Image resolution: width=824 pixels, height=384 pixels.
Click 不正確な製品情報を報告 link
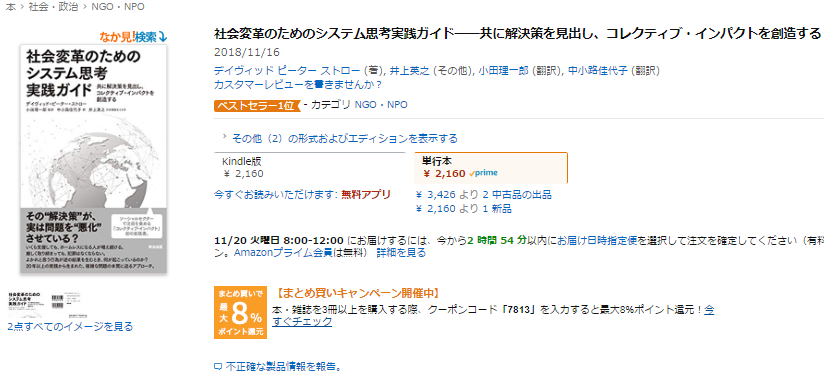coord(284,367)
